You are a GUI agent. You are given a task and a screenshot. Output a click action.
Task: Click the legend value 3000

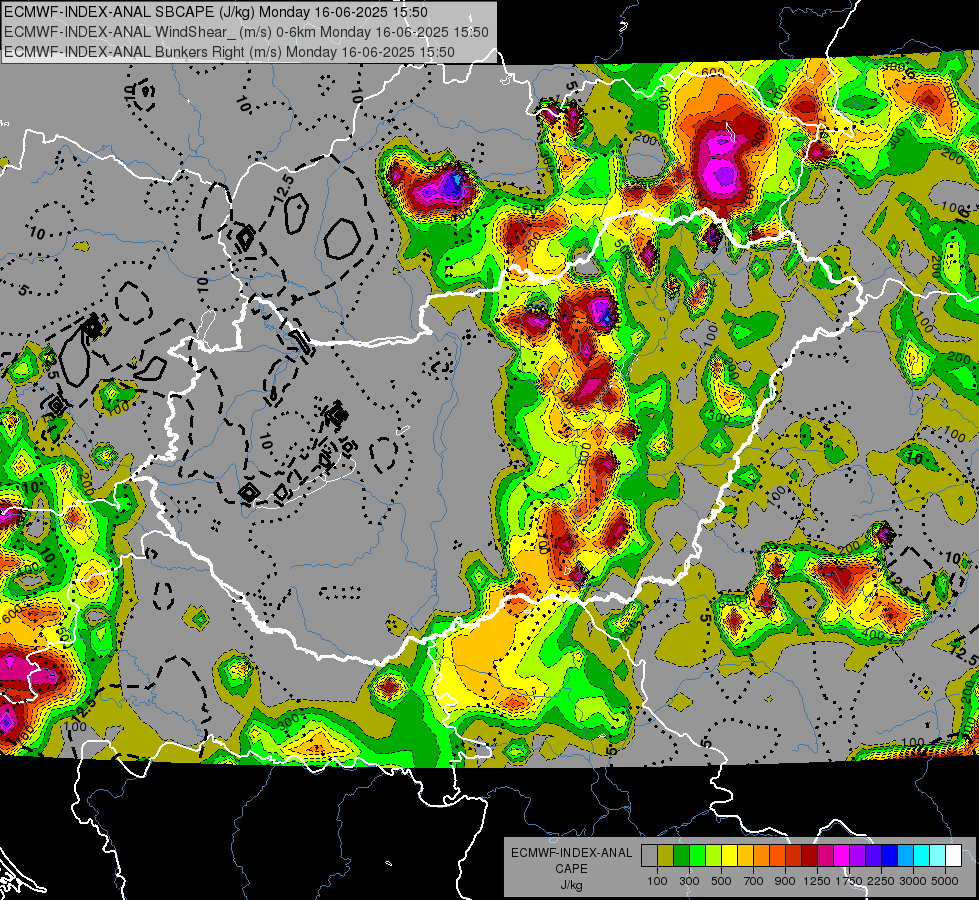click(x=913, y=881)
